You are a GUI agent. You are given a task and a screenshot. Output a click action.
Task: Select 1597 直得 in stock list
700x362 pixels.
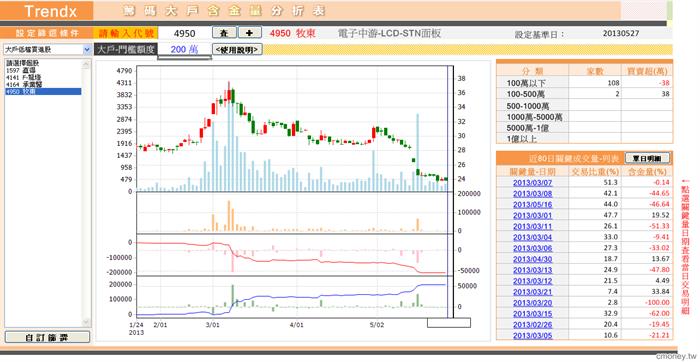43,71
